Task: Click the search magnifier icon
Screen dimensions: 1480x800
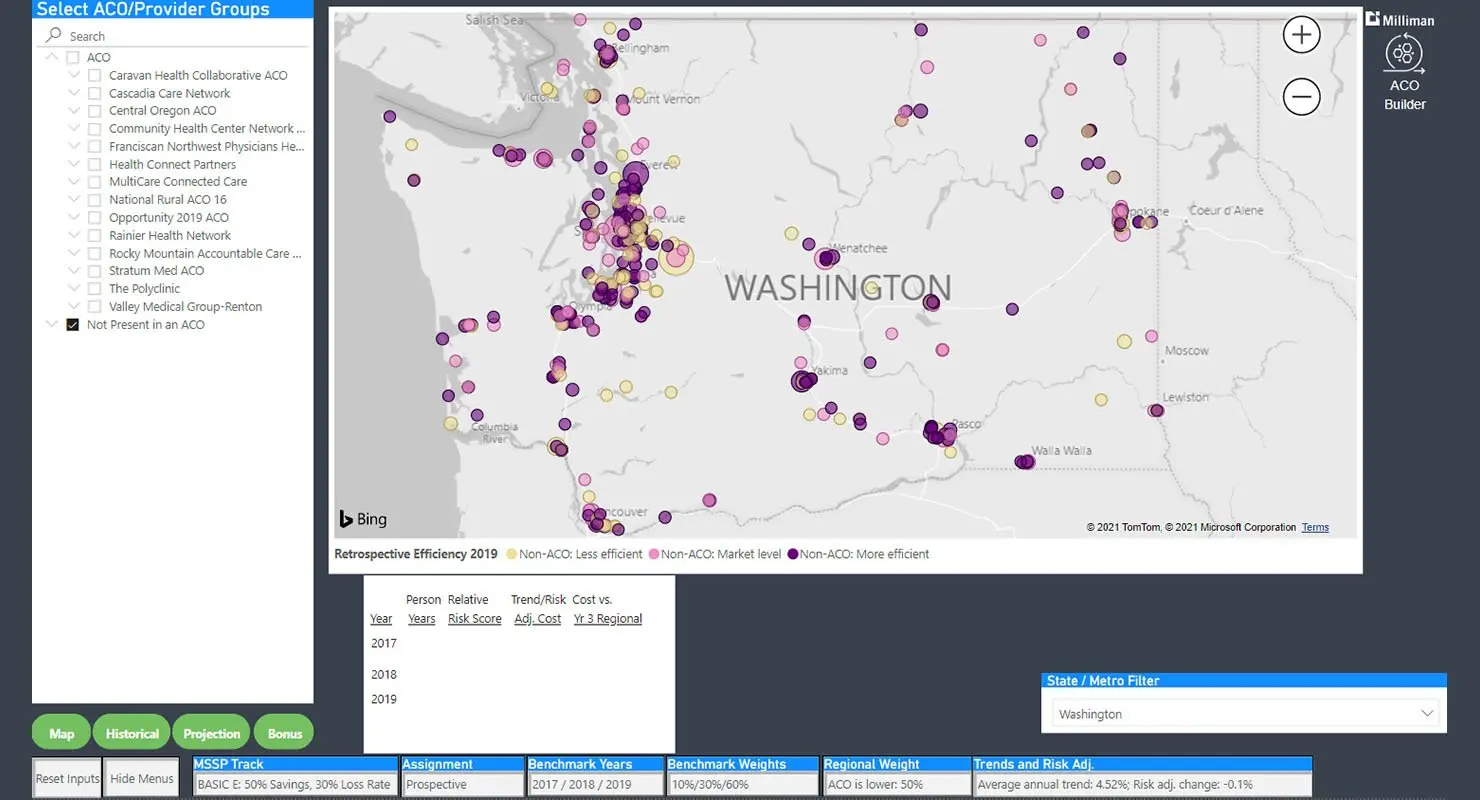Action: 54,36
